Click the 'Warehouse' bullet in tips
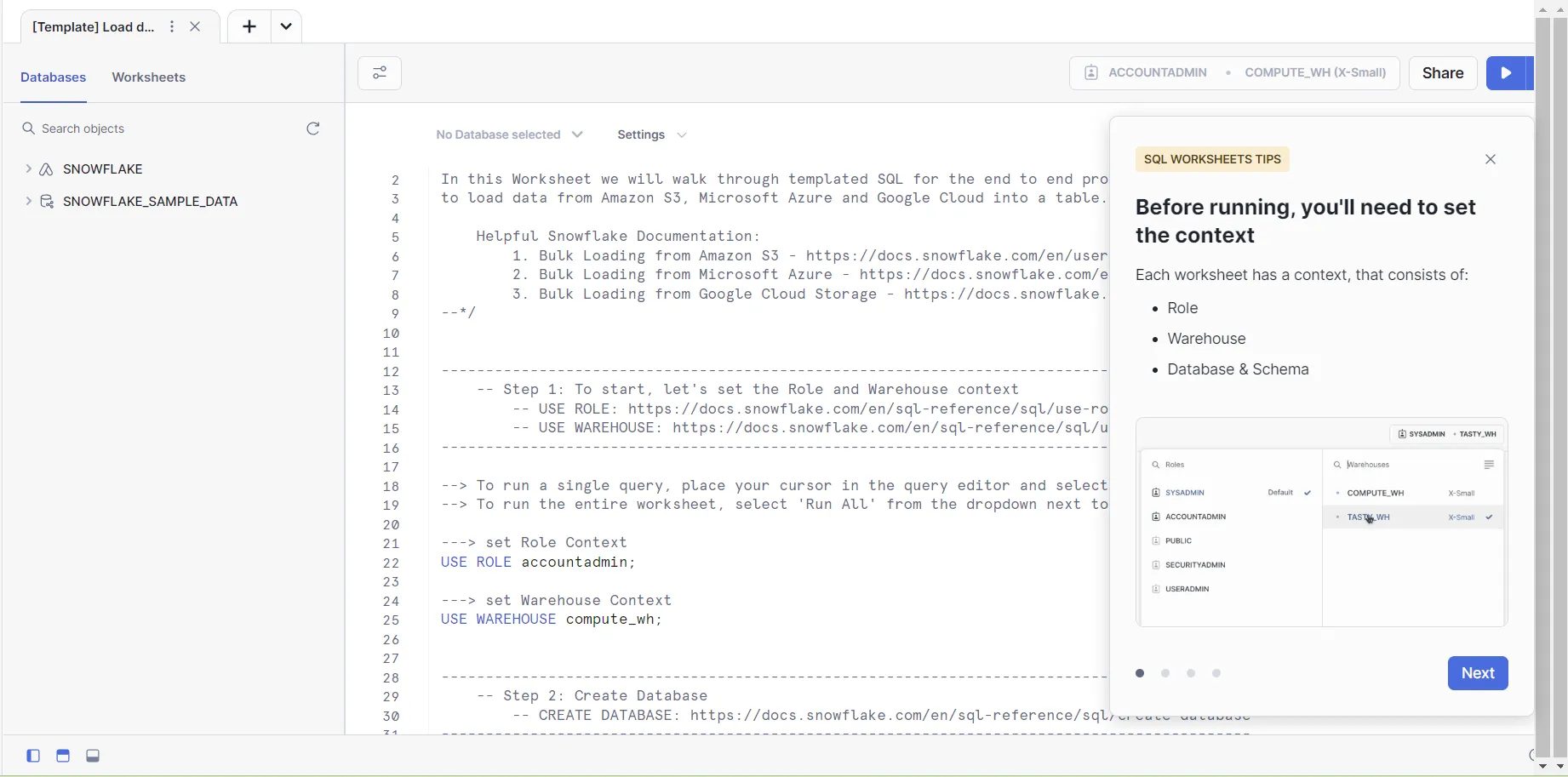Screen dimensions: 1568x777 pos(1207,339)
